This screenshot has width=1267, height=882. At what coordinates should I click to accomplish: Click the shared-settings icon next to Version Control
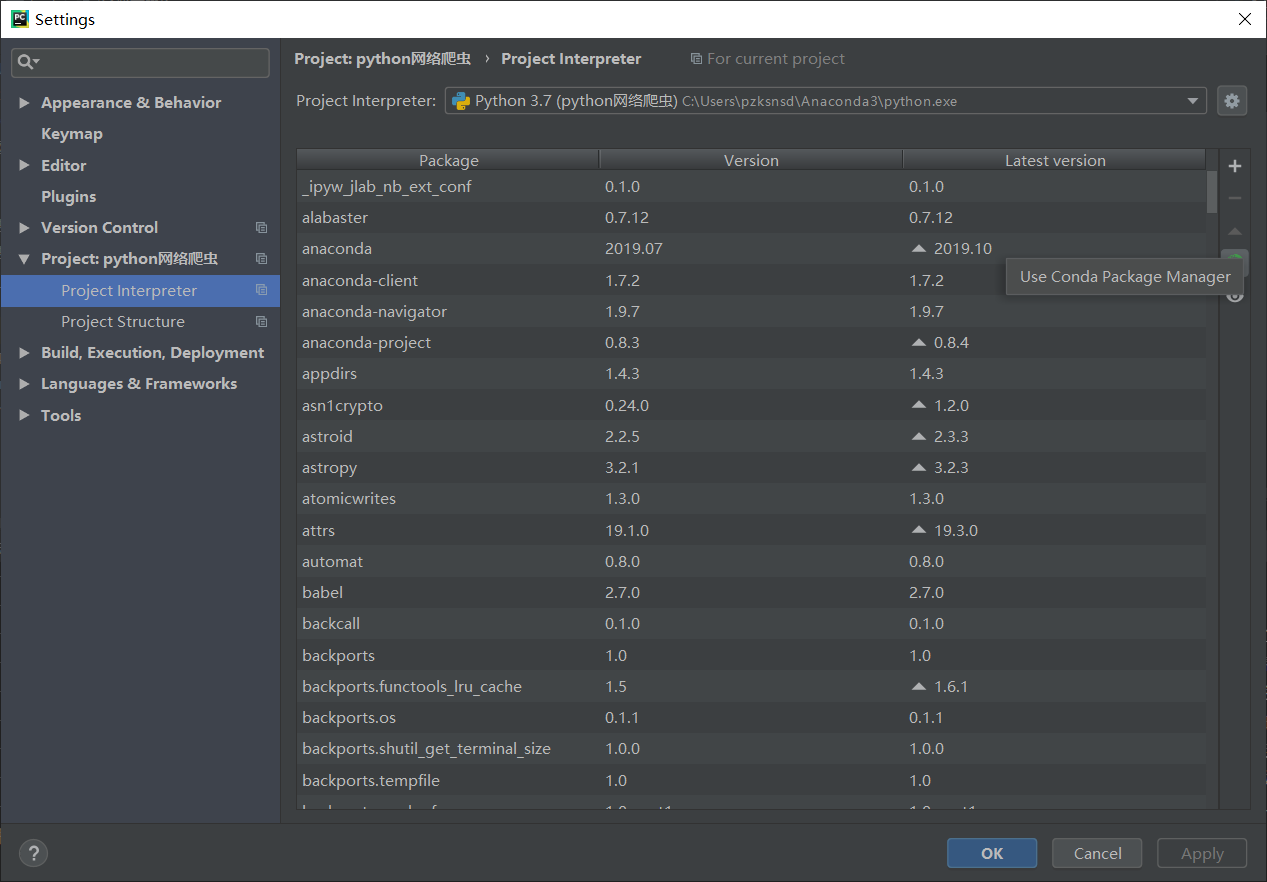tap(262, 227)
